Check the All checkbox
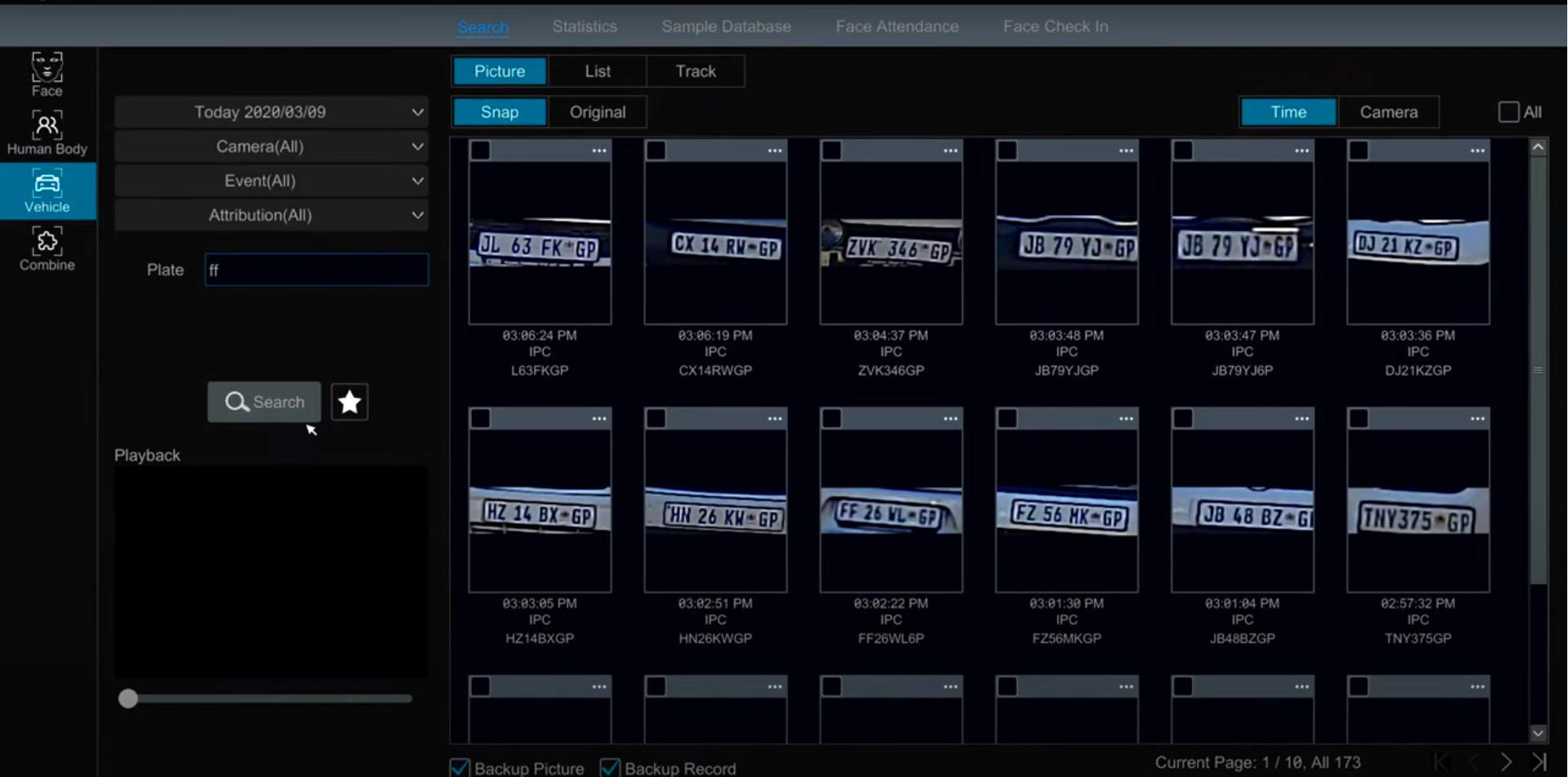The image size is (1568, 777). click(1508, 112)
